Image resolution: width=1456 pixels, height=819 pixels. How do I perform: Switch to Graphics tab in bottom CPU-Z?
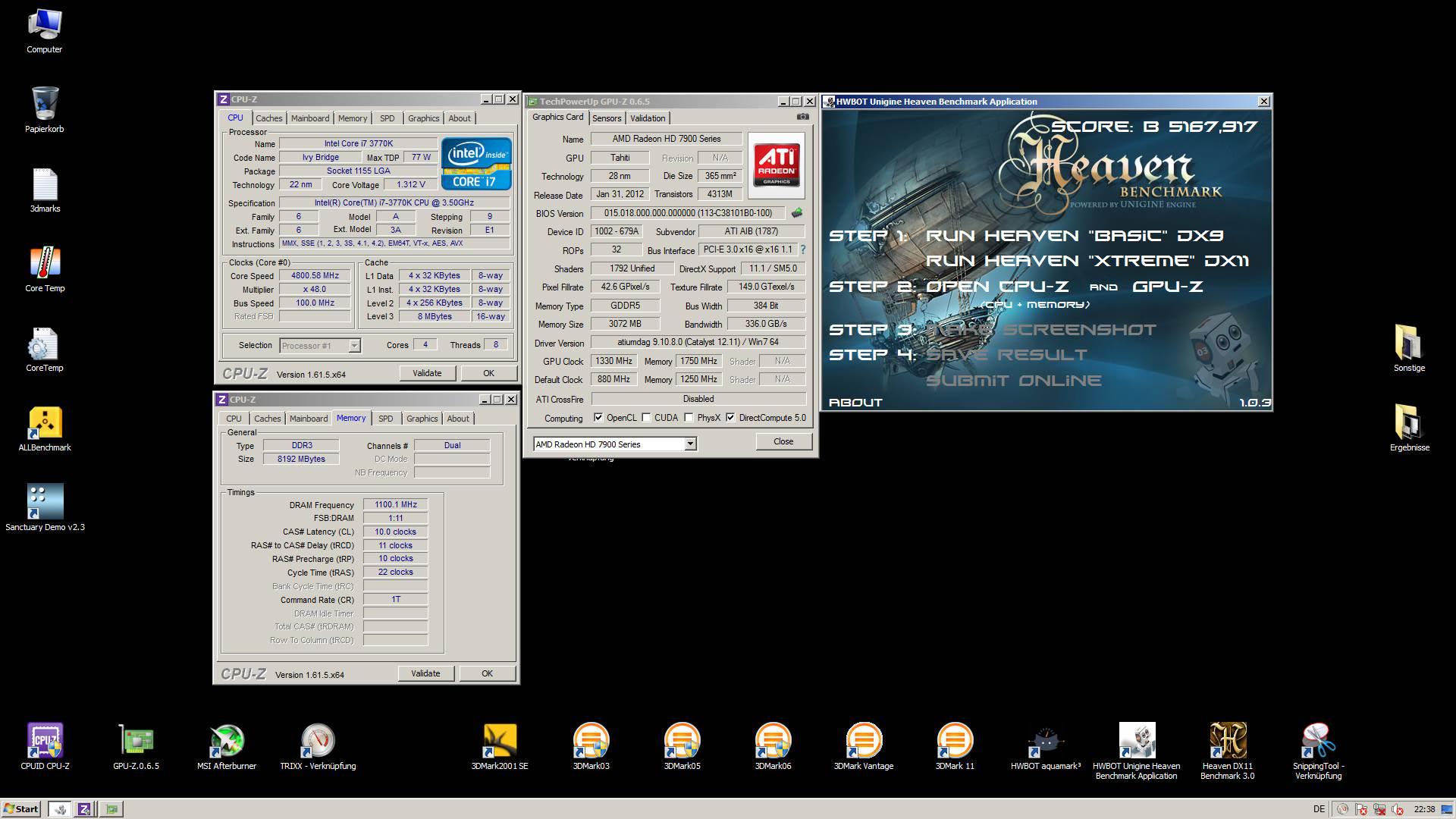[422, 419]
